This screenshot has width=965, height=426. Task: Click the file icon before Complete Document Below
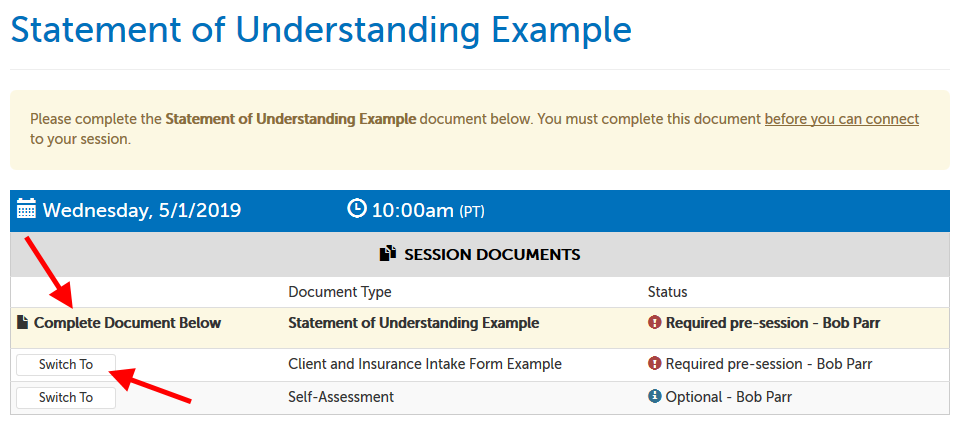pyautogui.click(x=22, y=323)
